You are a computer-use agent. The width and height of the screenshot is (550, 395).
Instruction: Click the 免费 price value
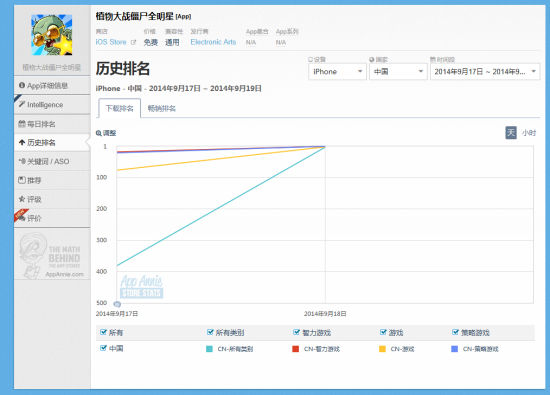click(150, 42)
